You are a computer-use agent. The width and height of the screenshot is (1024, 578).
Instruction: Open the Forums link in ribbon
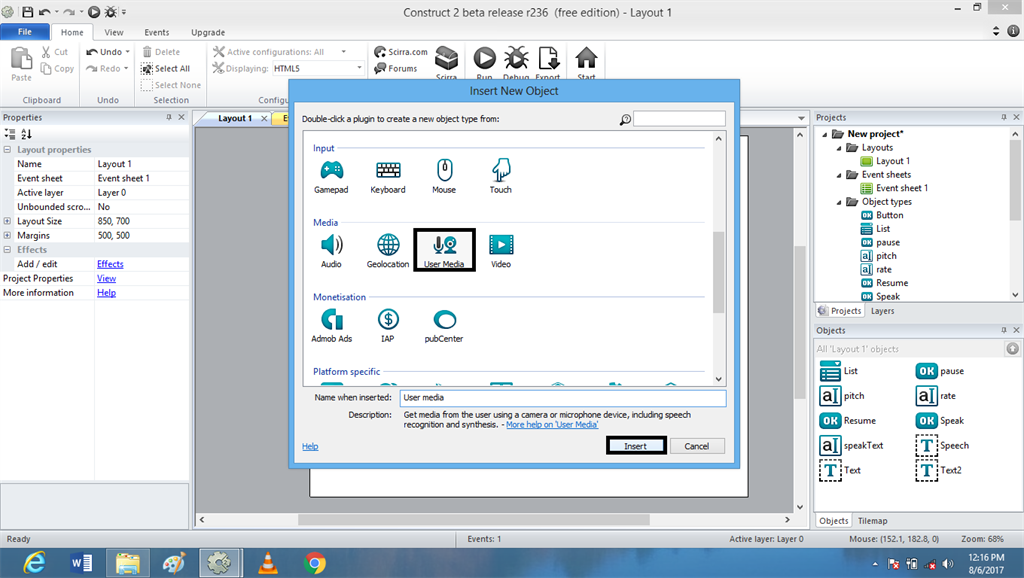point(396,68)
